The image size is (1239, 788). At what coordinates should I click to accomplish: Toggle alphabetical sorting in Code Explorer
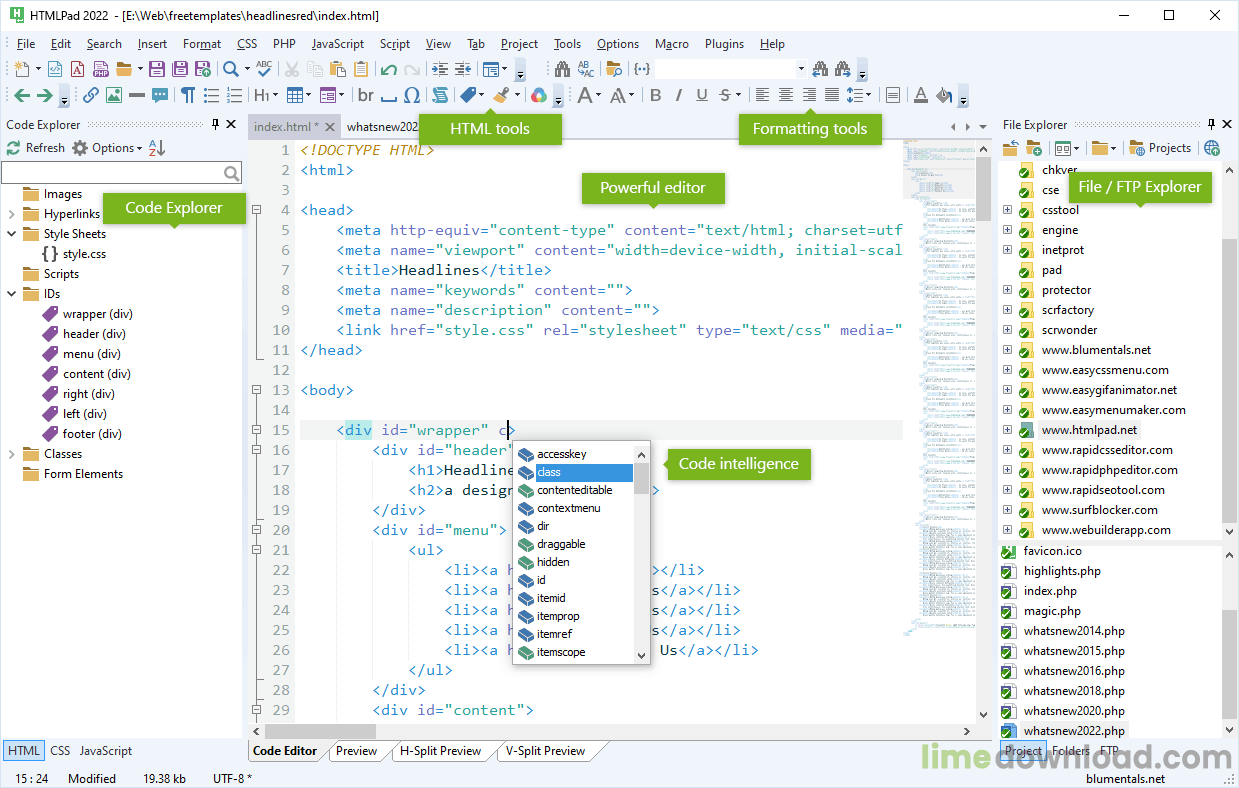coord(157,148)
